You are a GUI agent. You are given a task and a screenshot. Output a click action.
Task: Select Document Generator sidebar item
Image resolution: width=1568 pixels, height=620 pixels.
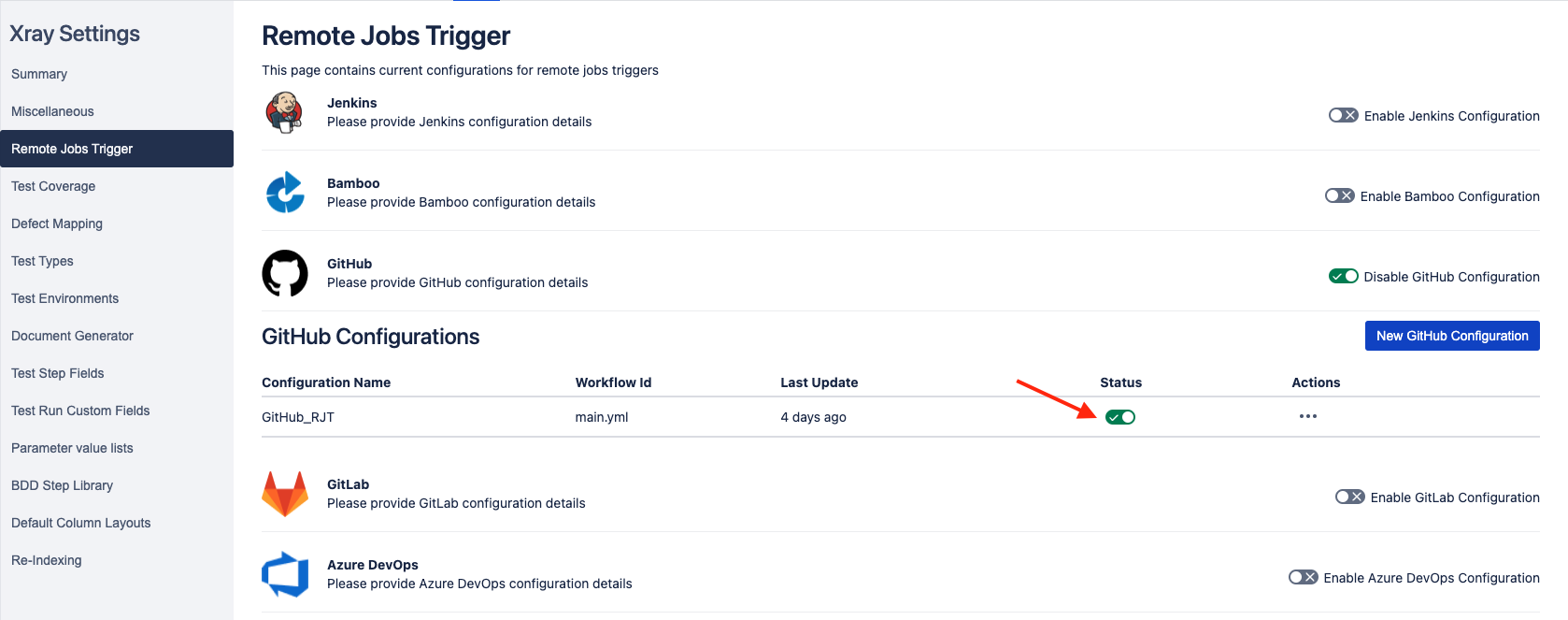pyautogui.click(x=72, y=336)
